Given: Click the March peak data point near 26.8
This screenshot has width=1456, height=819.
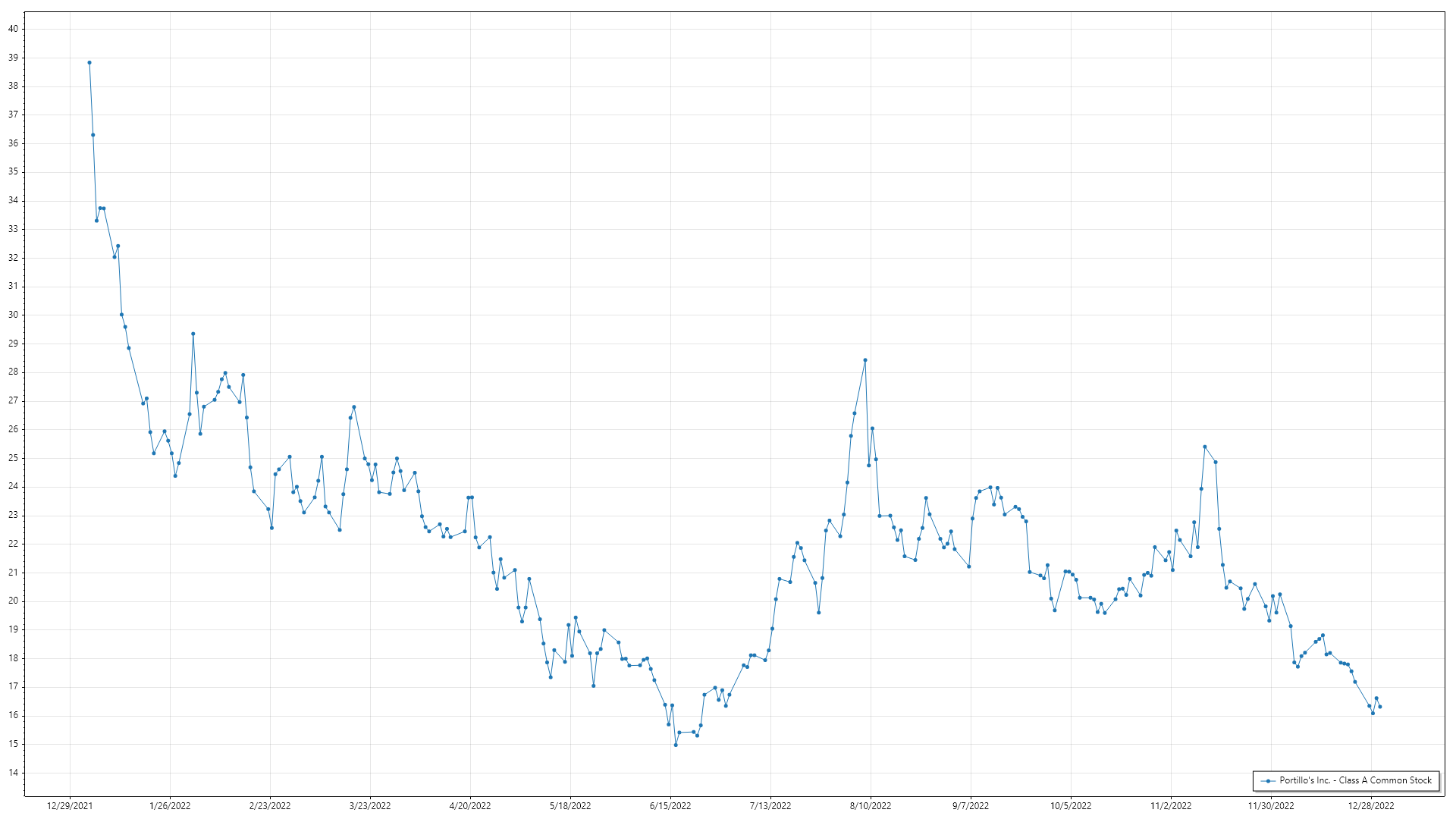Looking at the screenshot, I should (354, 407).
